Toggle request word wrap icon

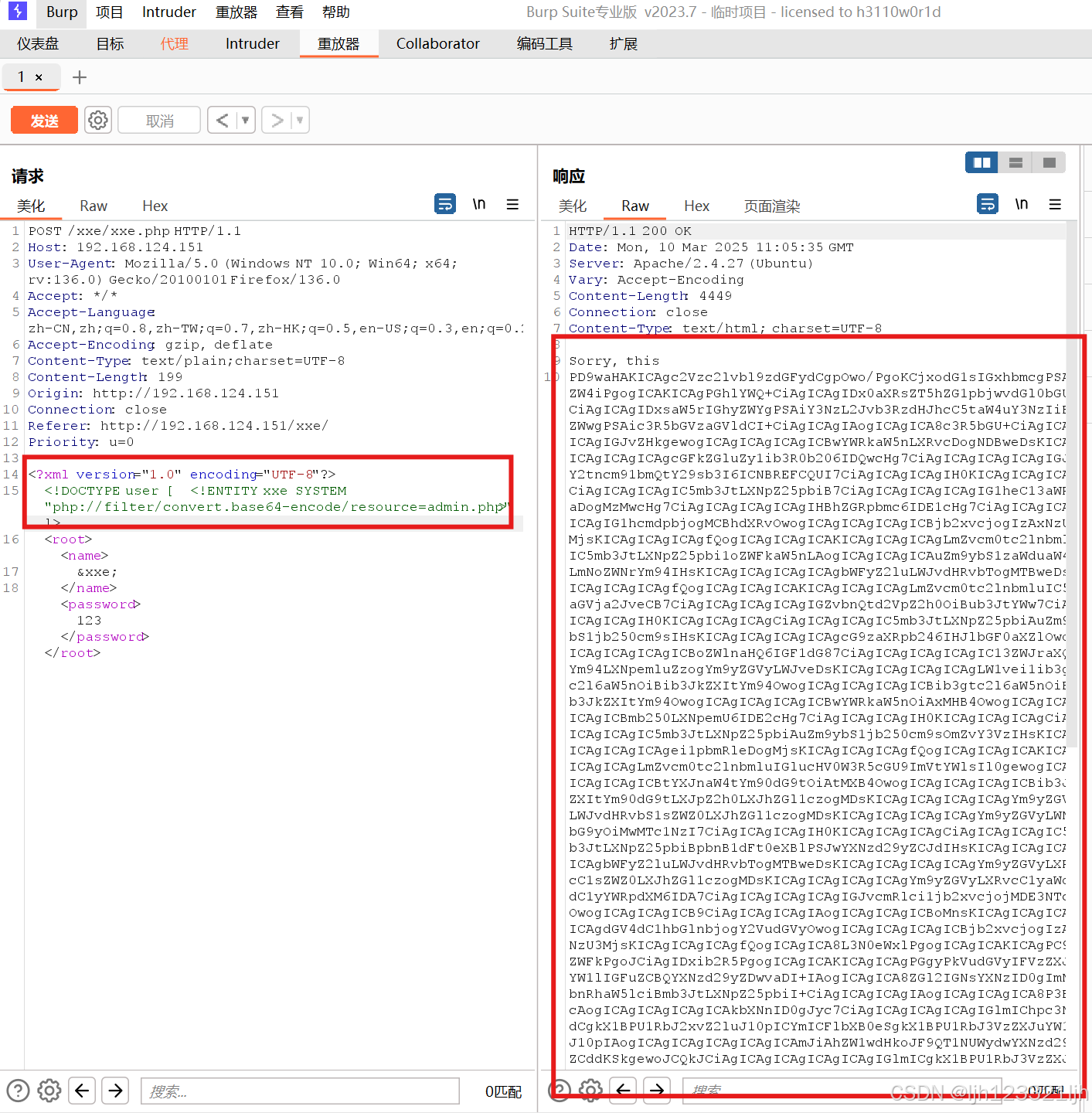[x=445, y=204]
